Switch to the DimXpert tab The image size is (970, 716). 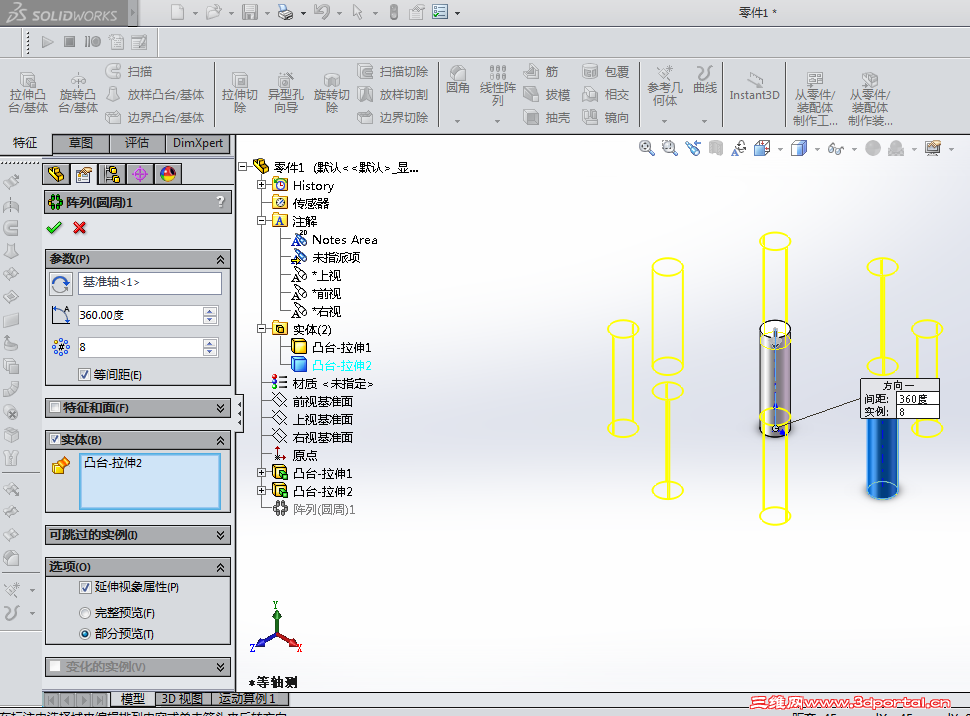198,143
